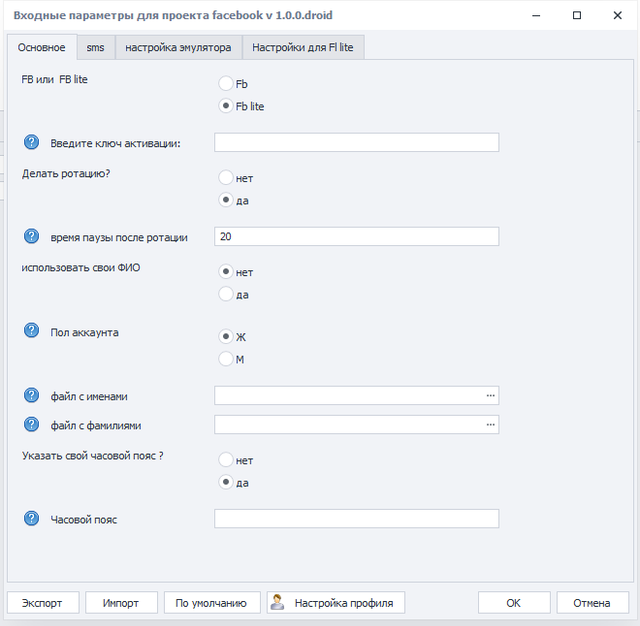Click the window title text Входные параметры
Screen dimensions: 640x626
click(73, 16)
